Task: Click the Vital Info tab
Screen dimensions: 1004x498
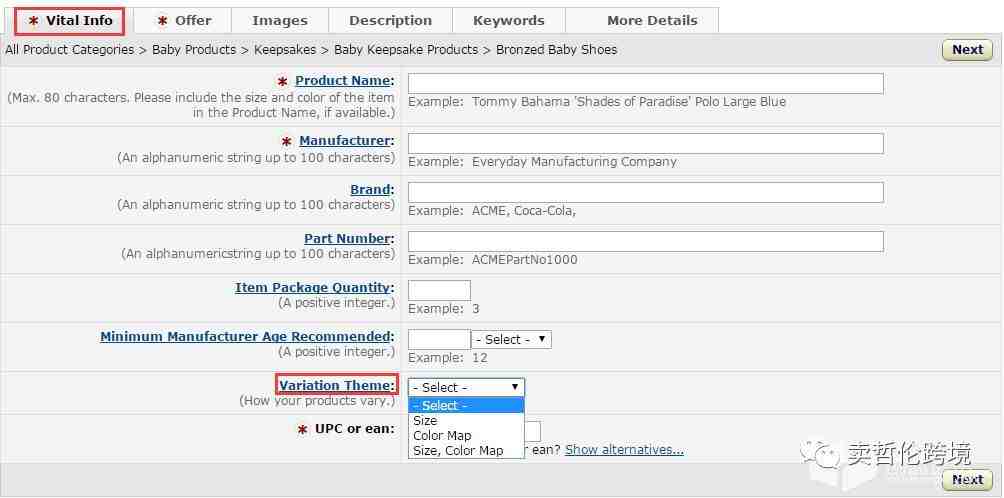Action: tap(70, 20)
